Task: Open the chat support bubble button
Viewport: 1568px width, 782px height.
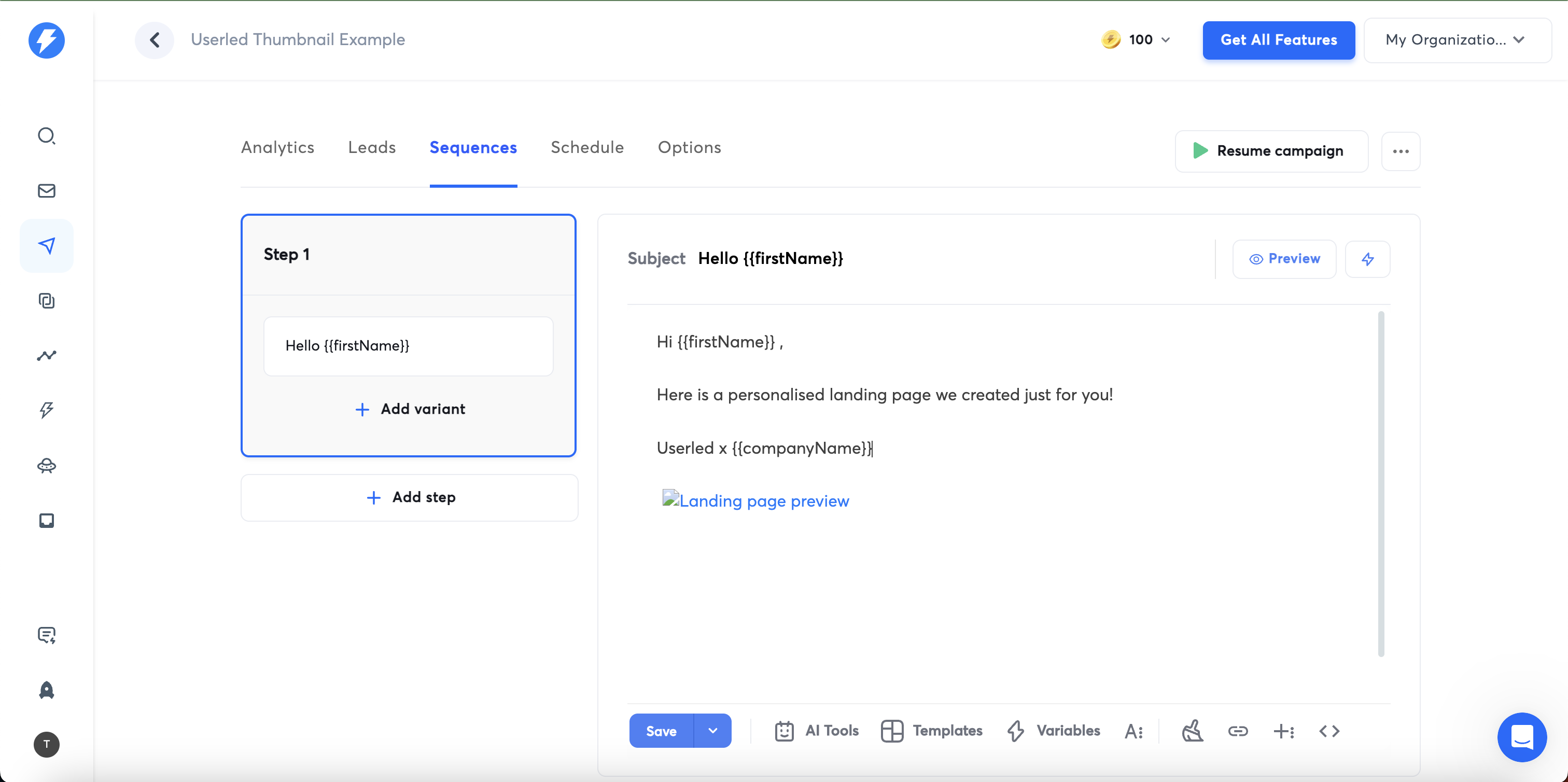Action: coord(1521,737)
